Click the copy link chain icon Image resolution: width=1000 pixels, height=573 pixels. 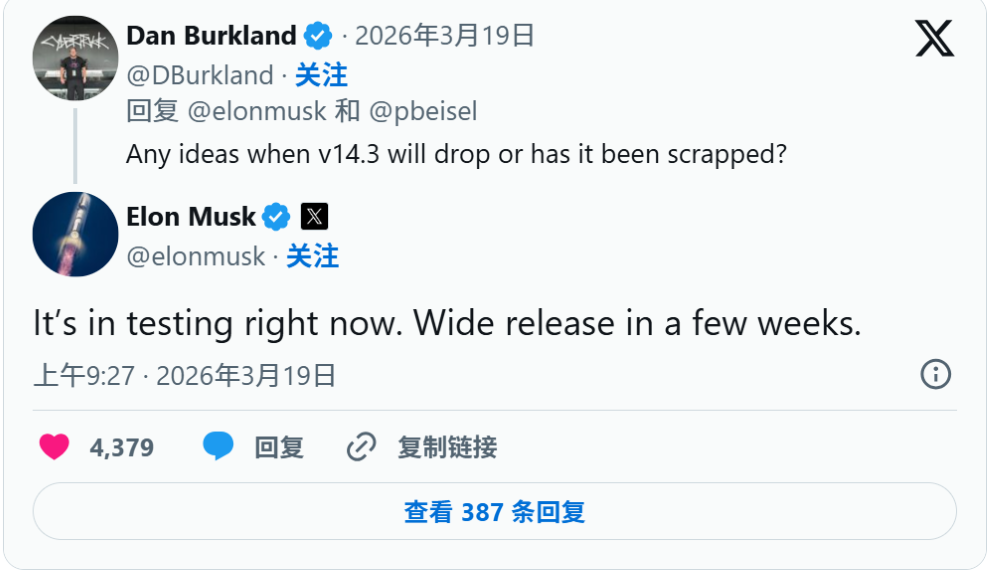(x=360, y=447)
